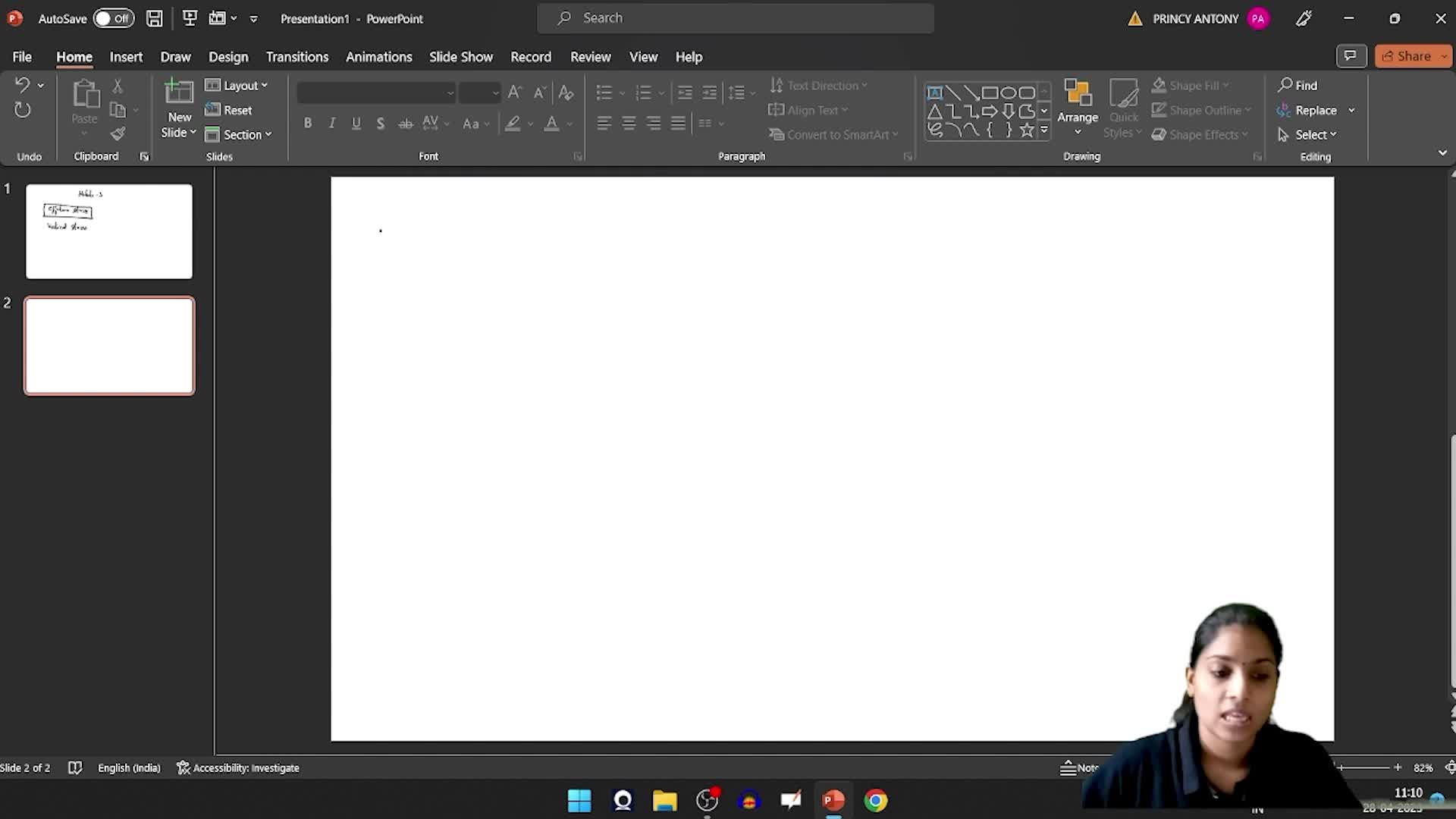The height and width of the screenshot is (819, 1456).
Task: Select the text box shape icon
Action: (934, 93)
